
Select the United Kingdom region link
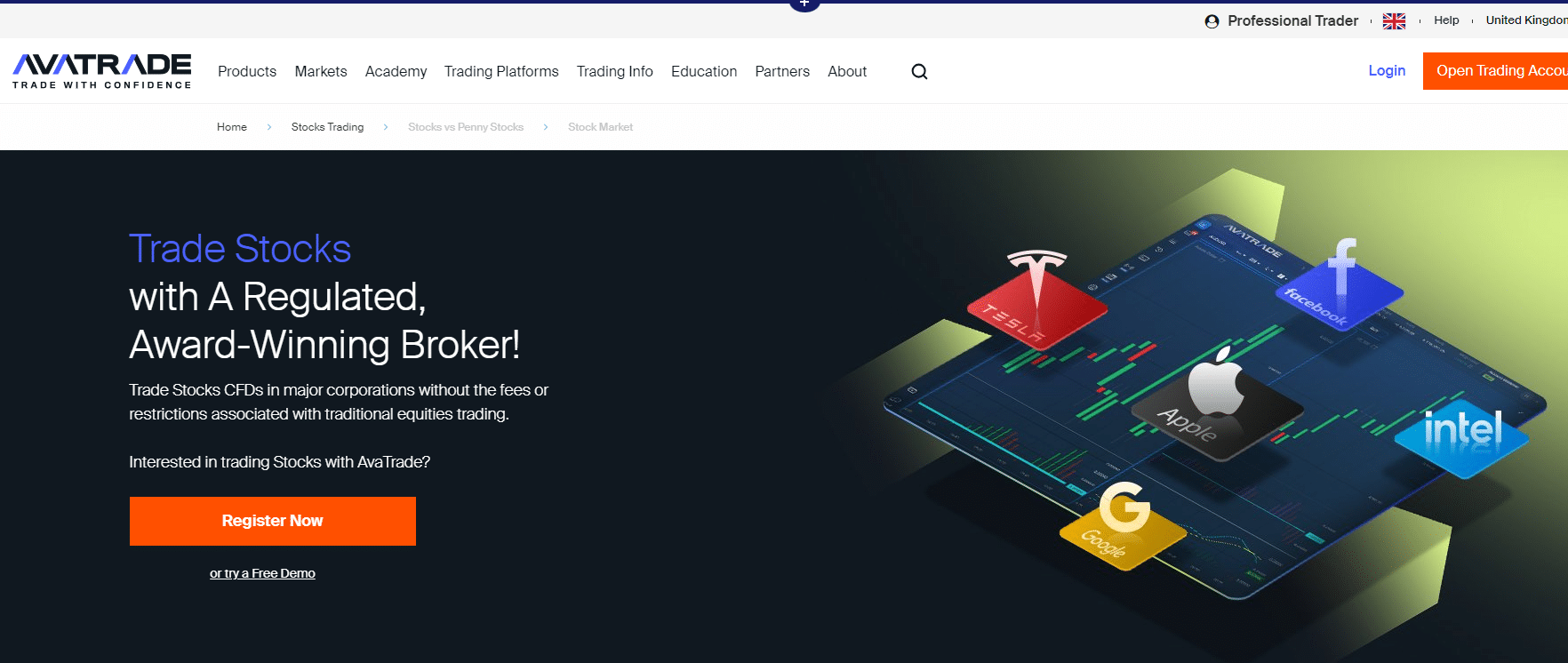pyautogui.click(x=1526, y=20)
